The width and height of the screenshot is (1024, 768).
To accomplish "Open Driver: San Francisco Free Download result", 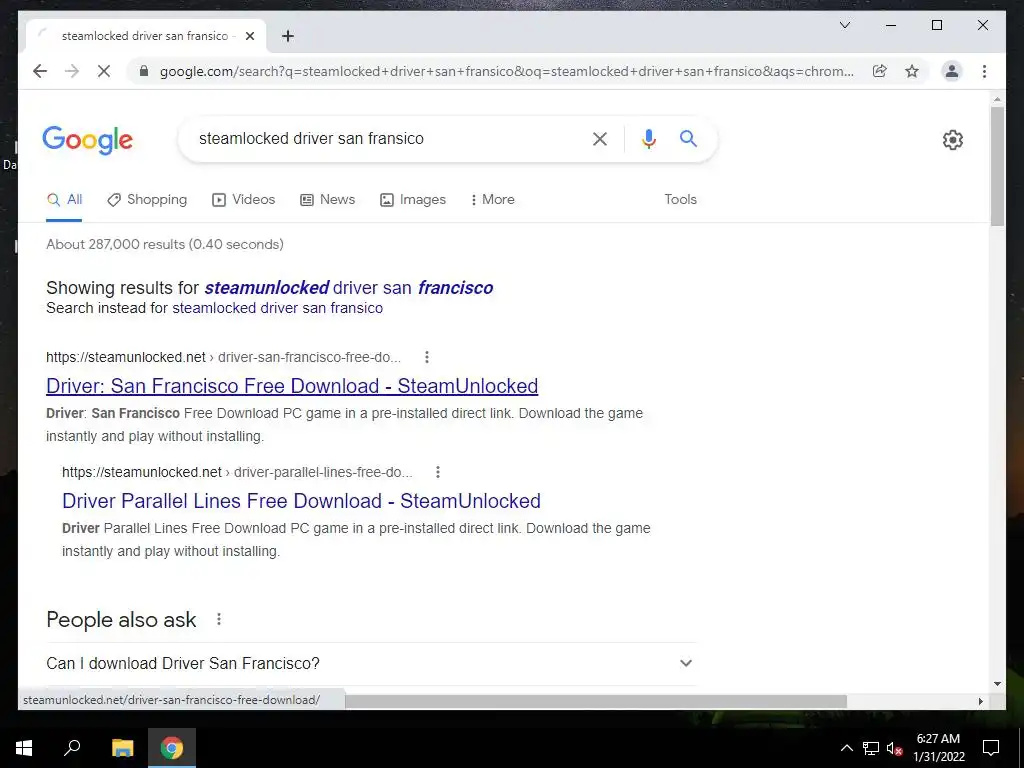I will pyautogui.click(x=292, y=386).
